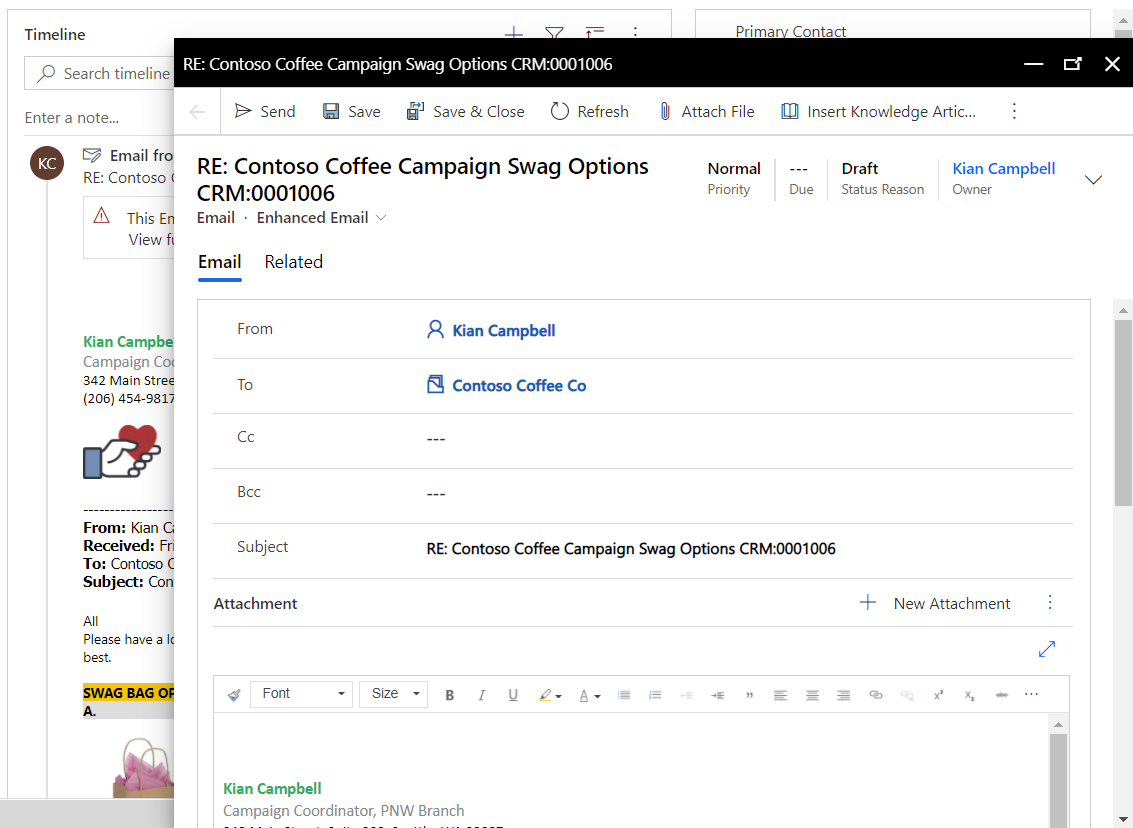Open the Size dropdown
This screenshot has height=828, width=1133.
(393, 694)
